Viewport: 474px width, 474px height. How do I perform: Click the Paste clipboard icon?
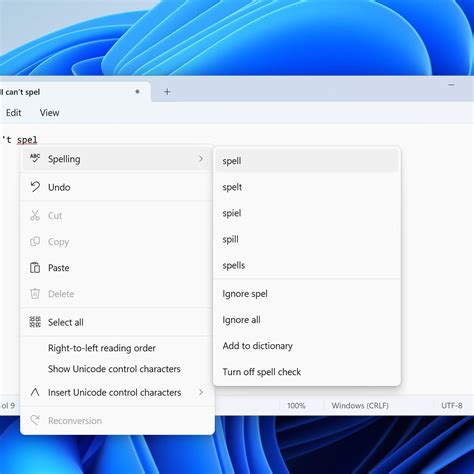[35, 268]
